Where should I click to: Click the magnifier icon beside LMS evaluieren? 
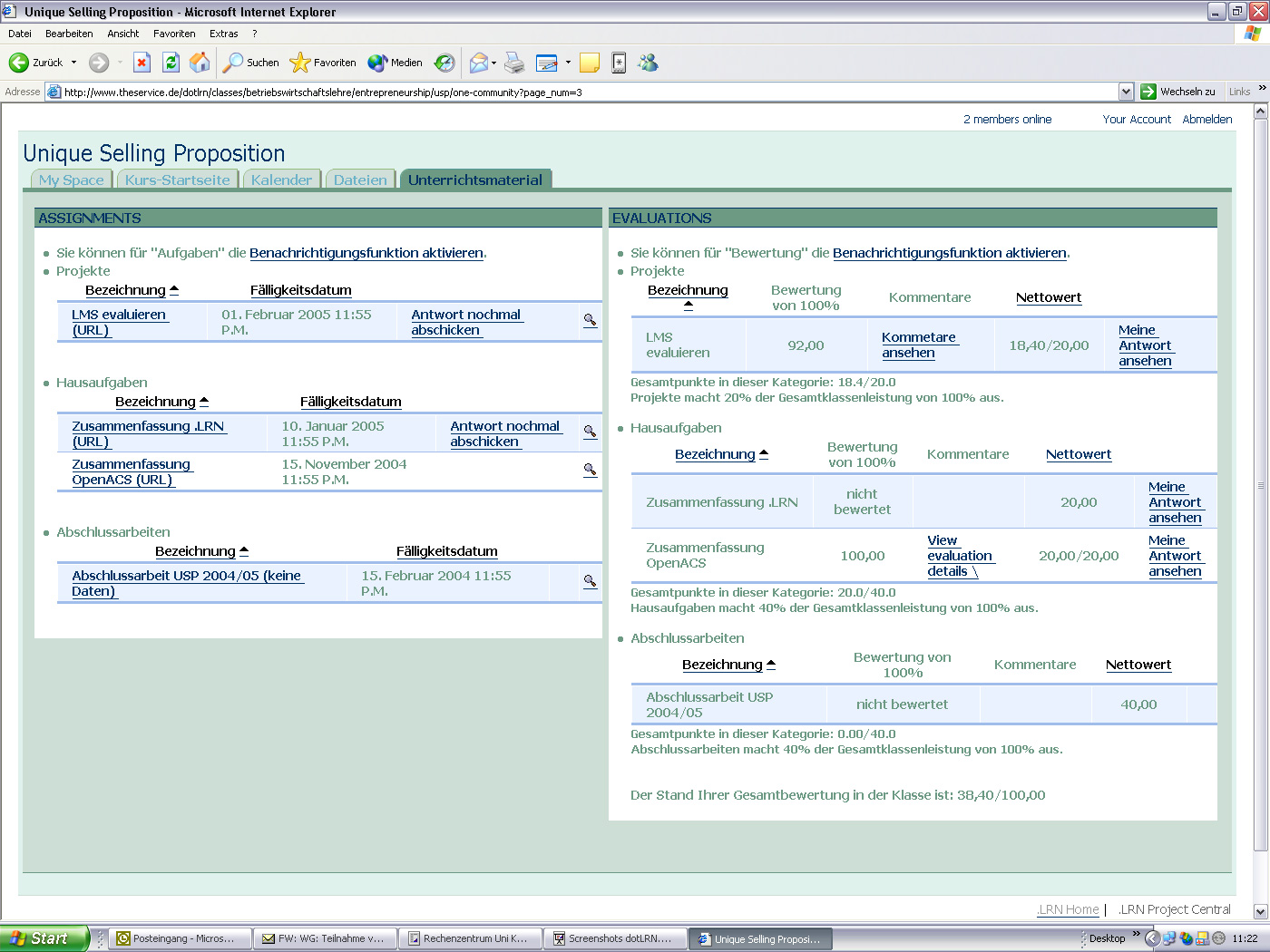(591, 321)
